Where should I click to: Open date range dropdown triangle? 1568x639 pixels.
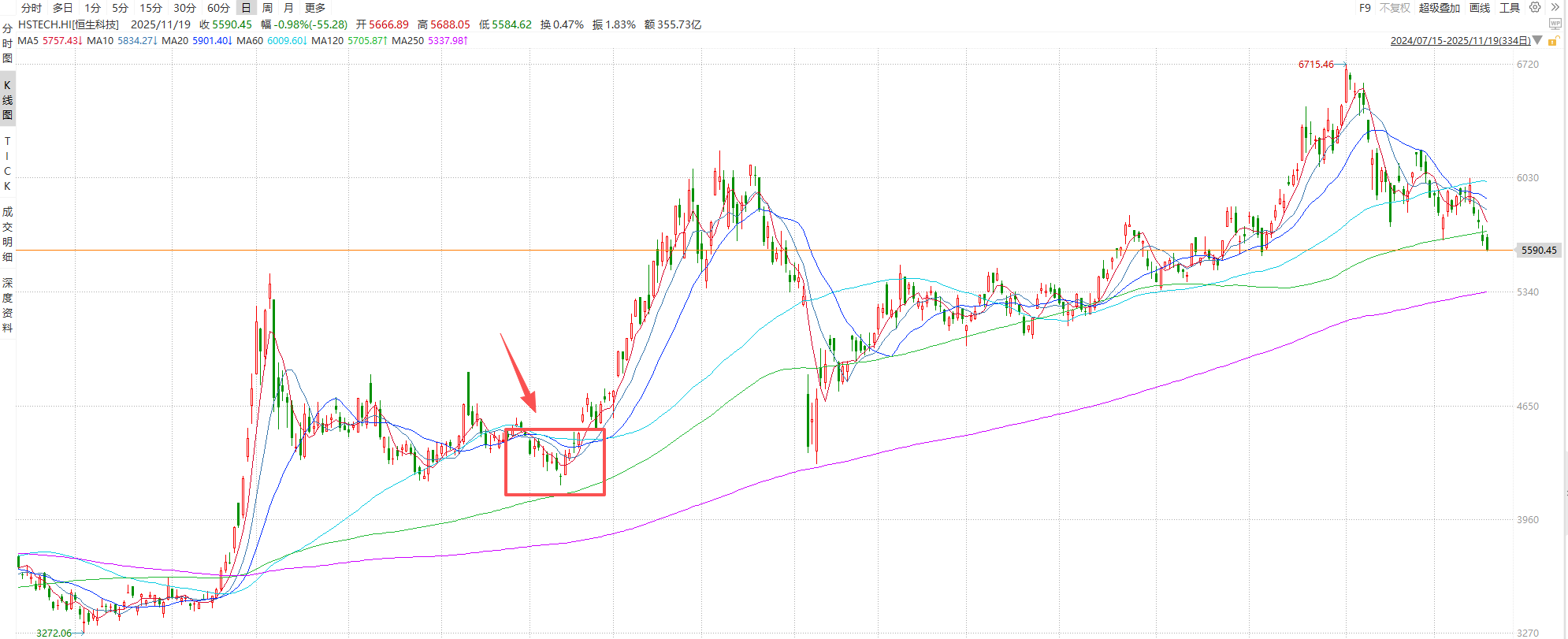(1537, 40)
